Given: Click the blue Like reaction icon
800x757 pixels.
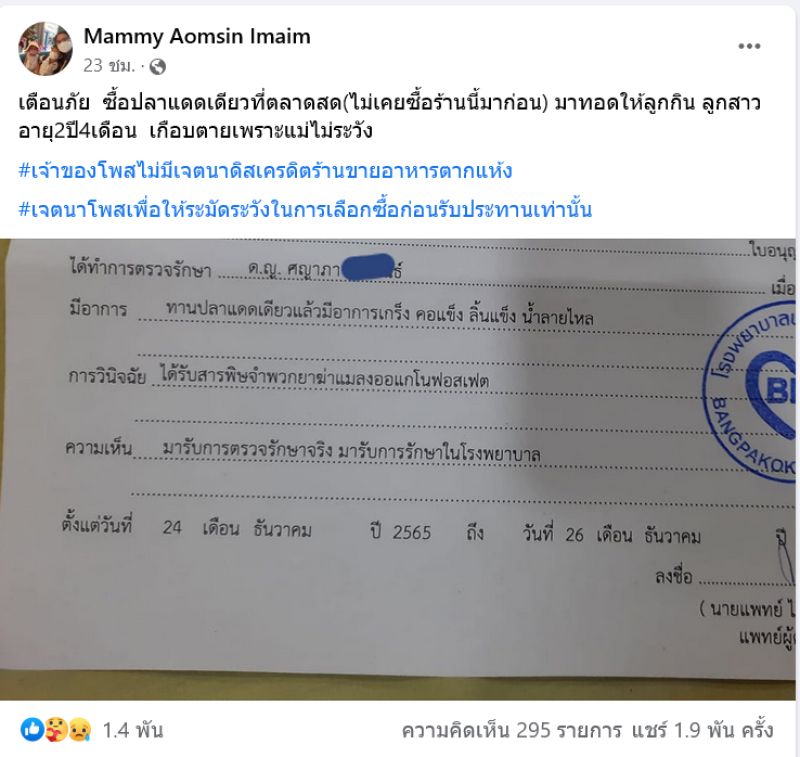Looking at the screenshot, I should pyautogui.click(x=32, y=730).
